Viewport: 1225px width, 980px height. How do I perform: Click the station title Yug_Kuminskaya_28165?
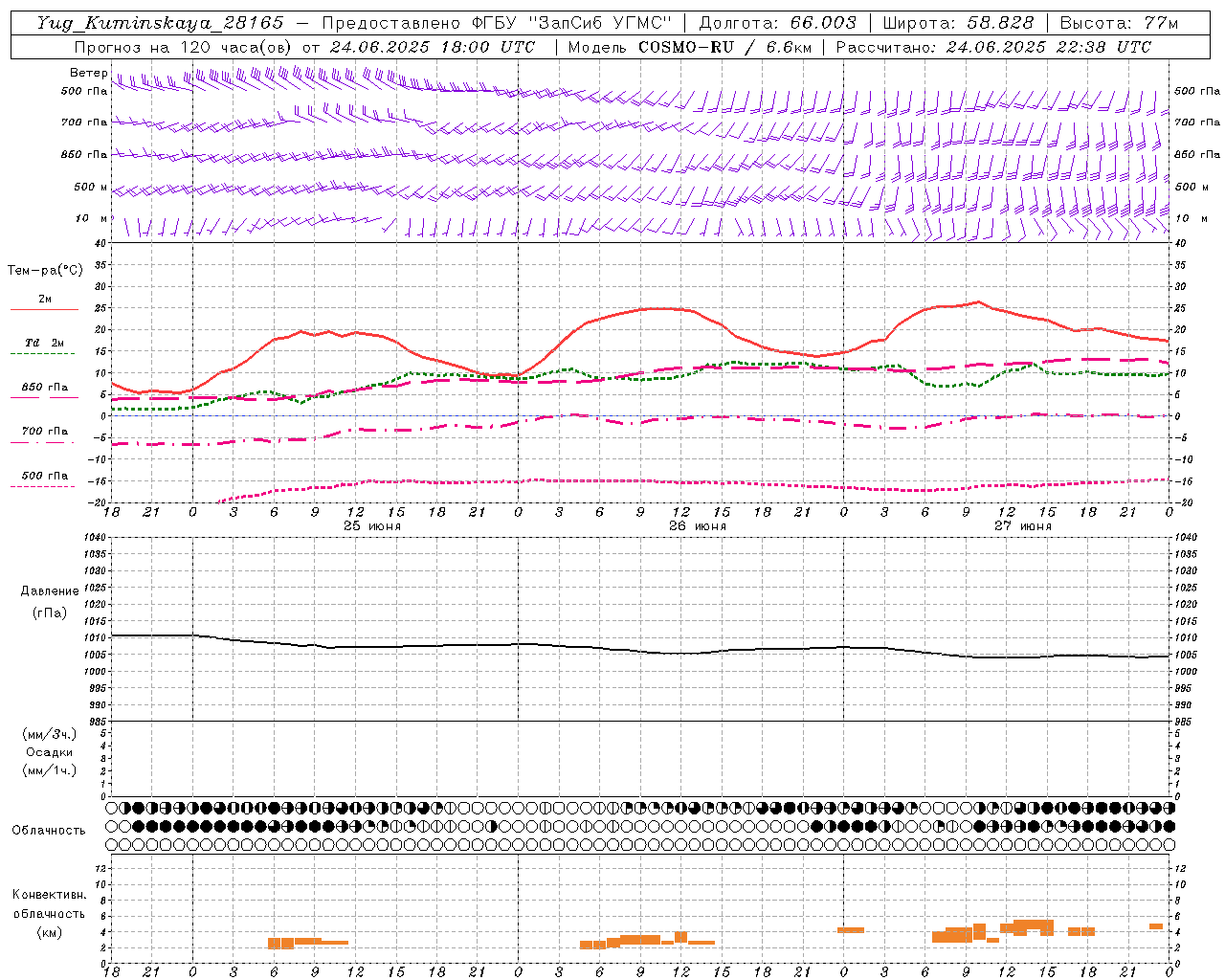(161, 23)
